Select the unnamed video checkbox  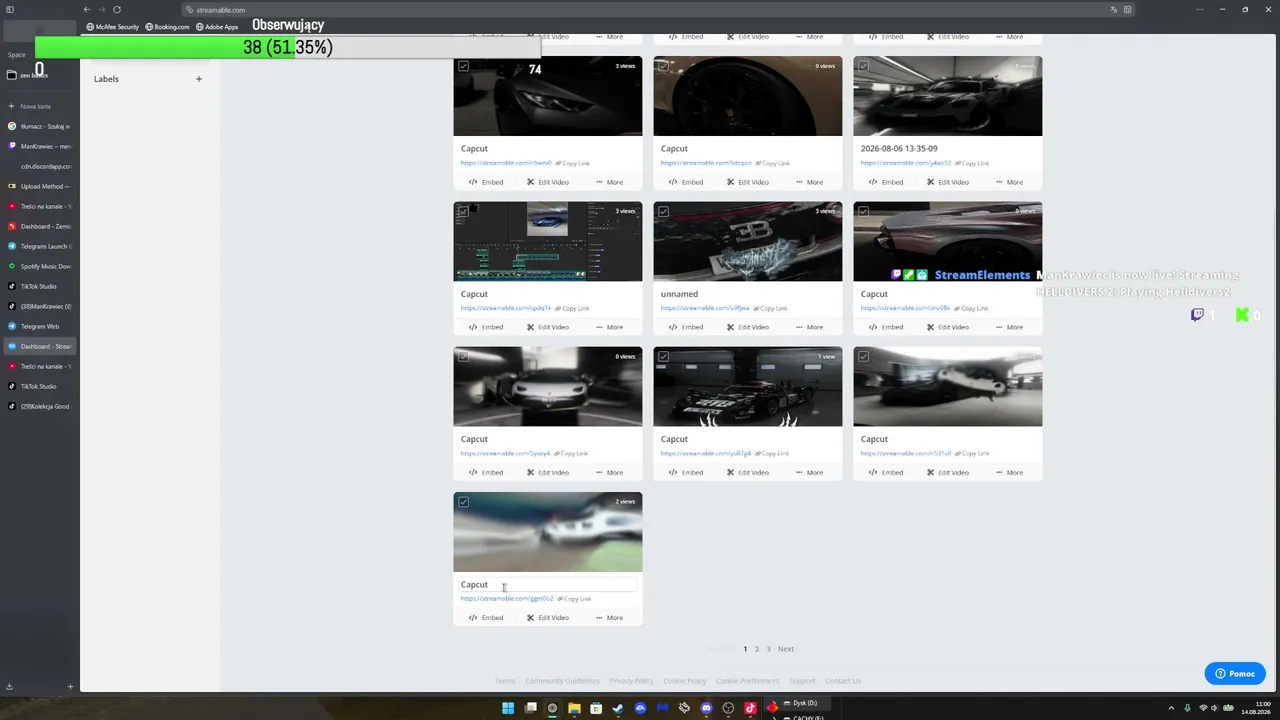click(663, 212)
